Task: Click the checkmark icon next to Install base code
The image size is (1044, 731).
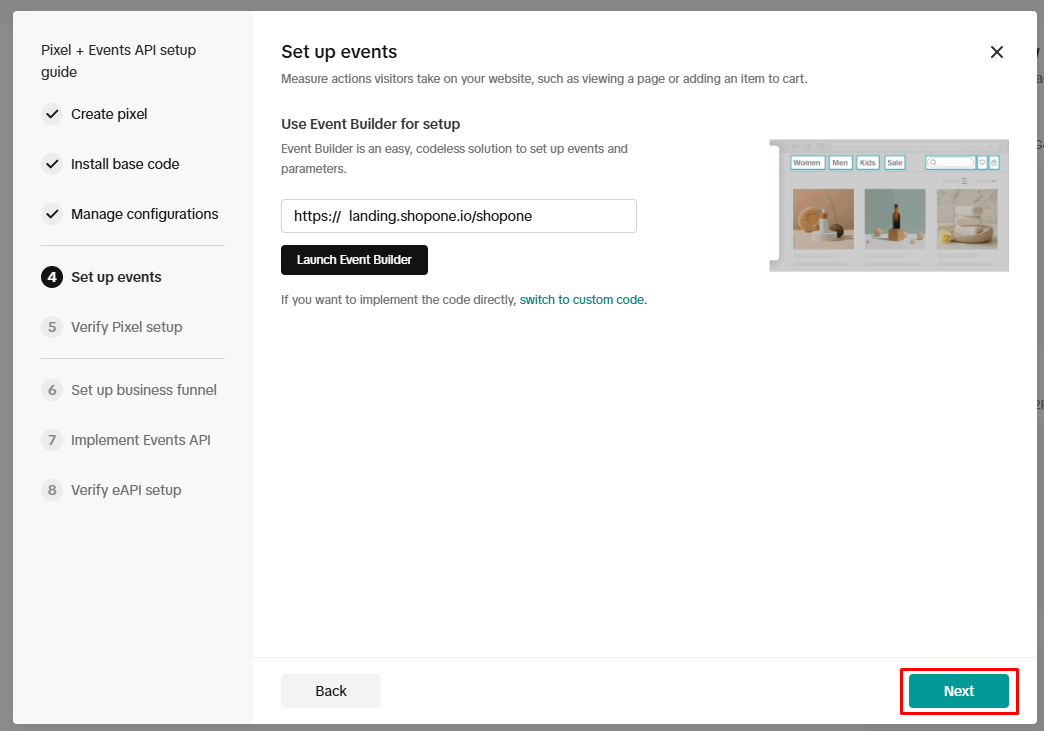Action: 52,164
